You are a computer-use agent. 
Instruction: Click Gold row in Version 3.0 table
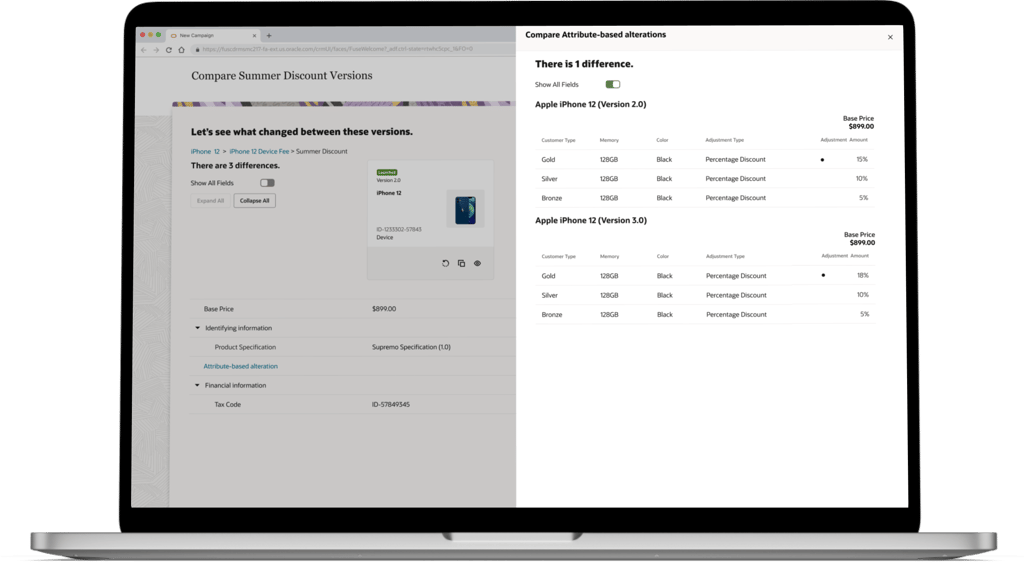[x=705, y=276]
